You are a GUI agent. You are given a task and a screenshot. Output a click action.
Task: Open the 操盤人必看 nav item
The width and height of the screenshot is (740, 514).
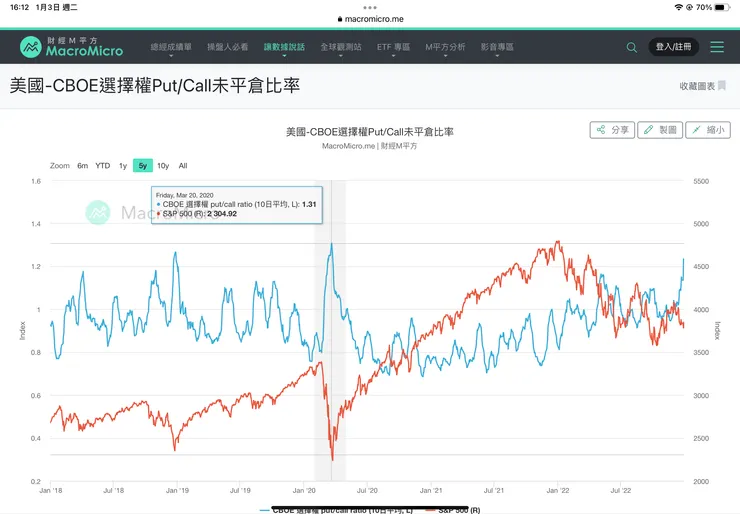(227, 47)
